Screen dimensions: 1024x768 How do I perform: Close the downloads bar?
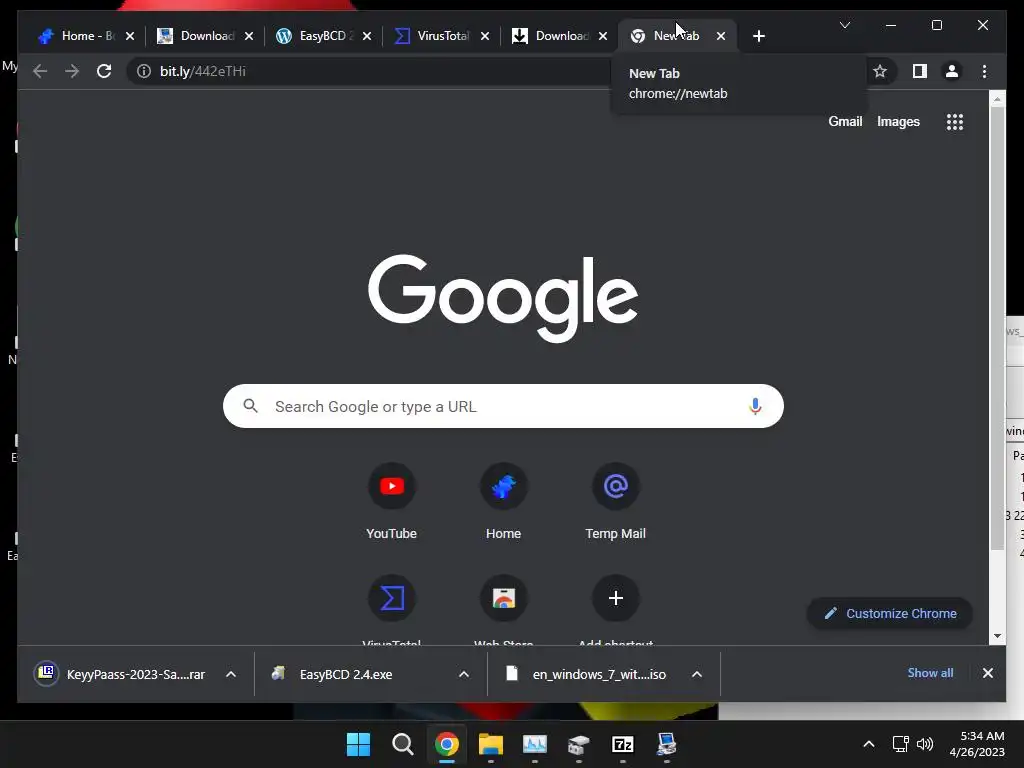click(988, 673)
